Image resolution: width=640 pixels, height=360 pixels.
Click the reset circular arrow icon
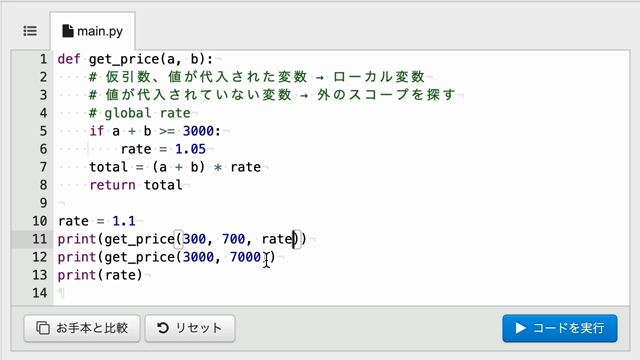tap(163, 328)
